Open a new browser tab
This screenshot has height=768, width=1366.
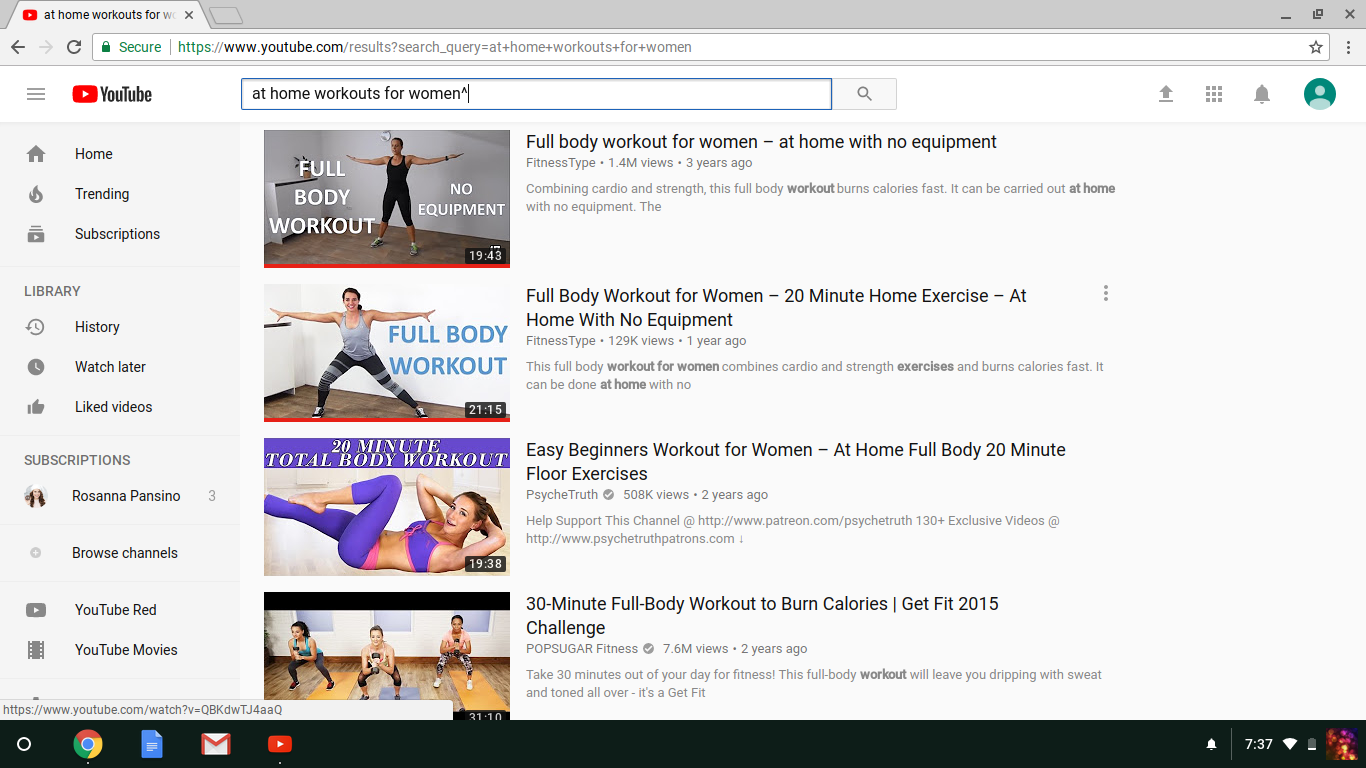[227, 16]
